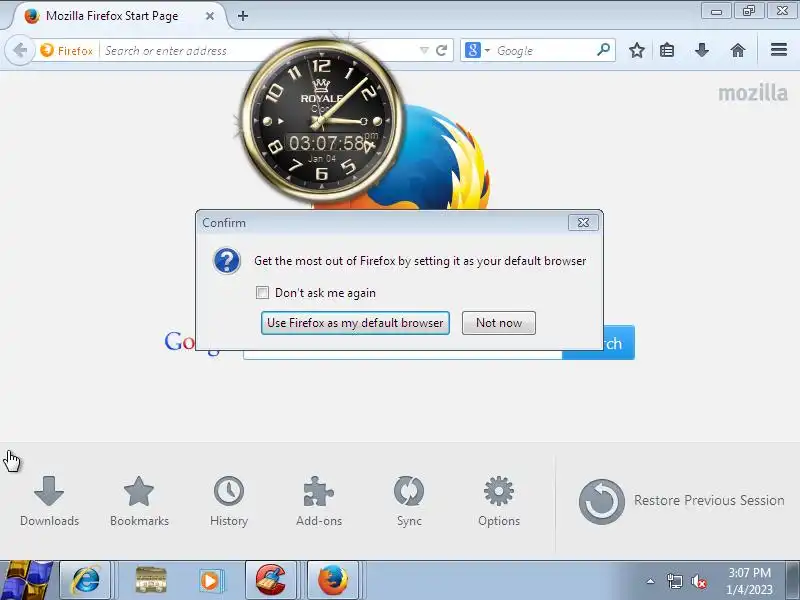Open a new tab with the plus button
Image resolution: width=800 pixels, height=600 pixels.
pos(243,16)
